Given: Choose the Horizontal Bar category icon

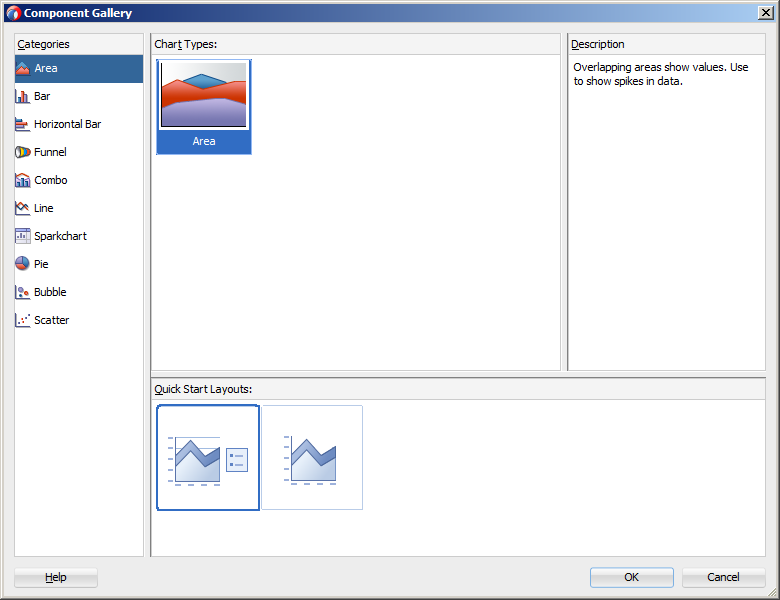Looking at the screenshot, I should [23, 124].
